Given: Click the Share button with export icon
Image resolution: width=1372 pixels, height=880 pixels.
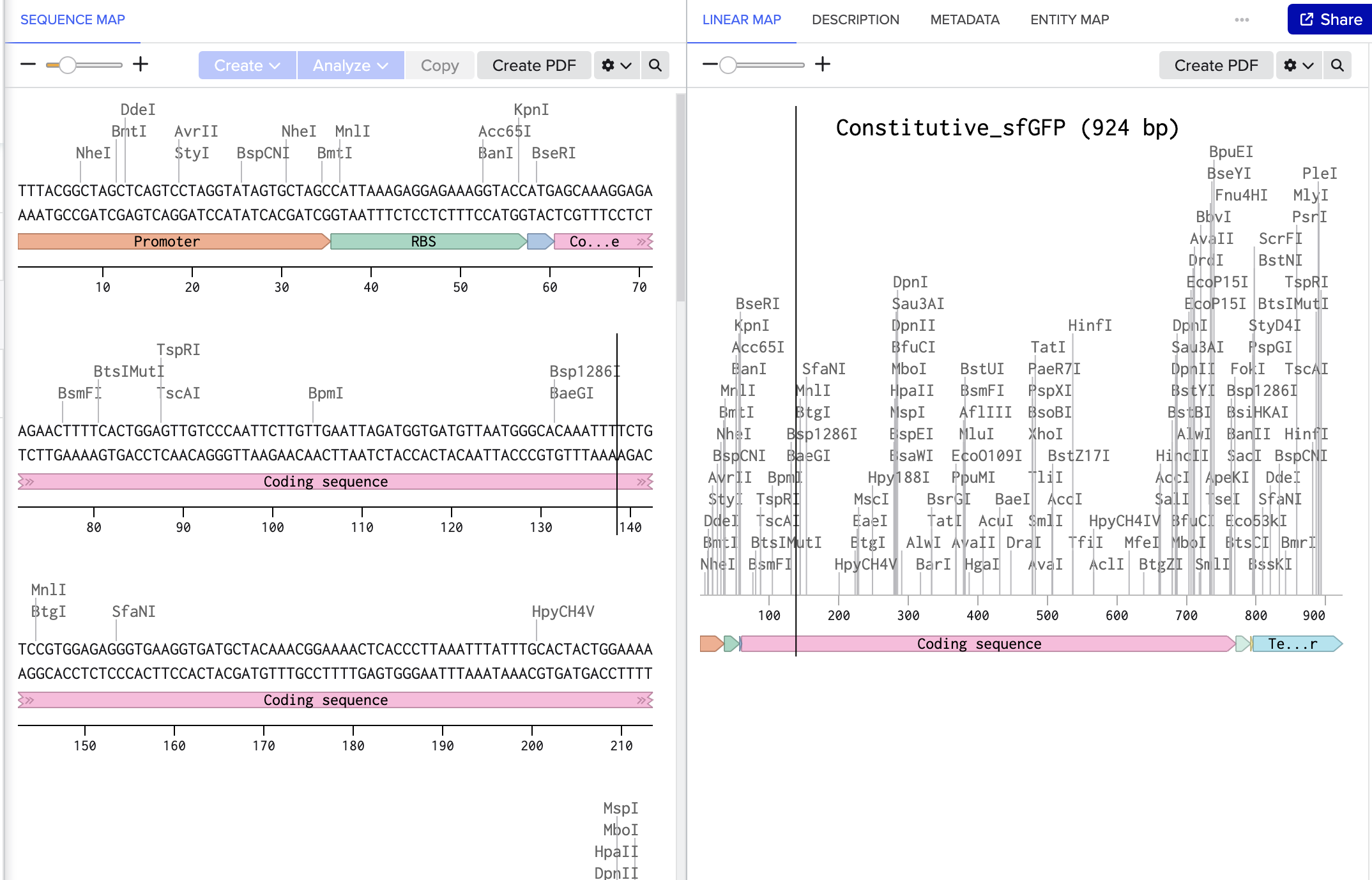Looking at the screenshot, I should 1330,19.
